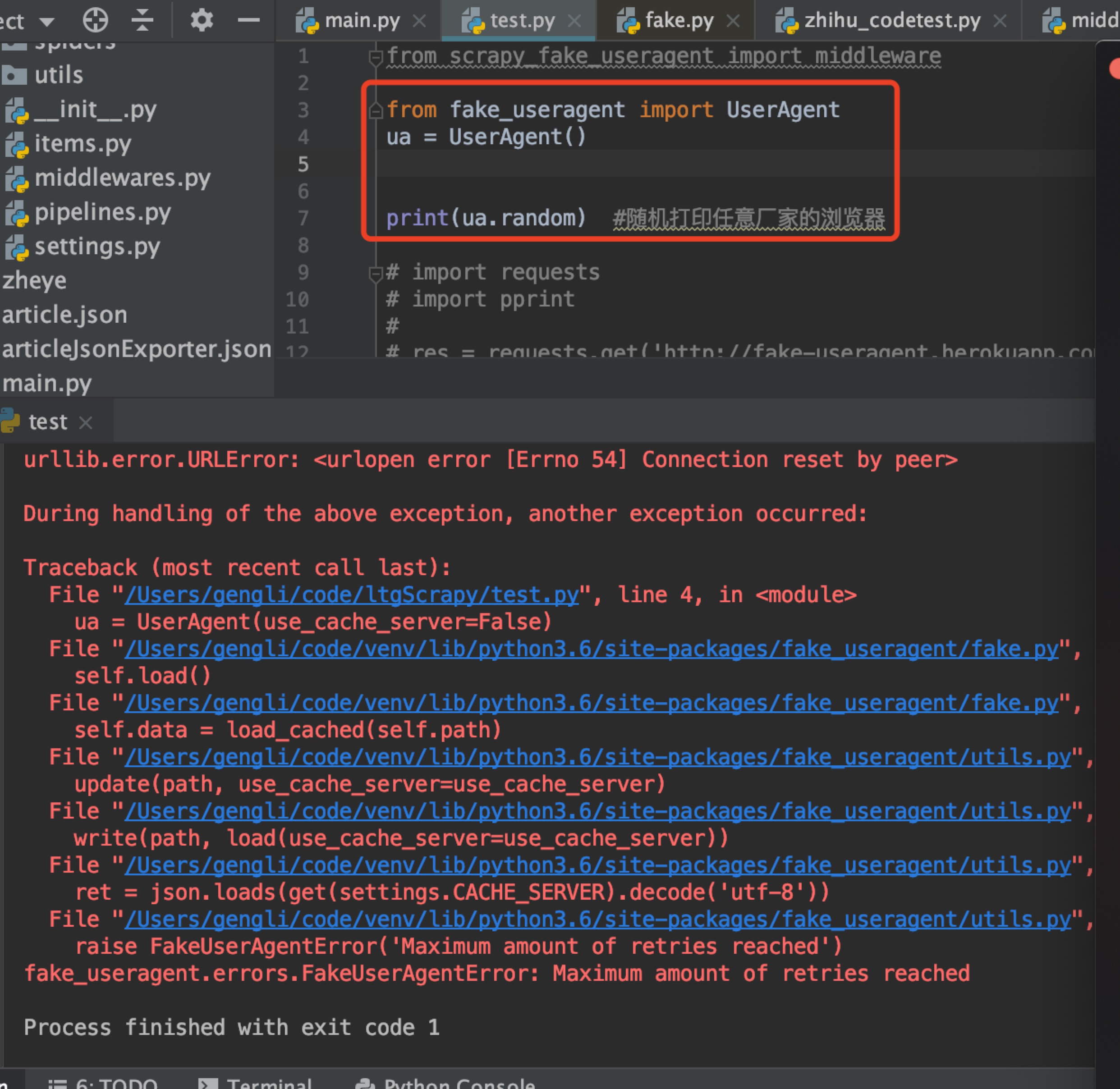Toggle the fold marker at line 9

coord(376,274)
